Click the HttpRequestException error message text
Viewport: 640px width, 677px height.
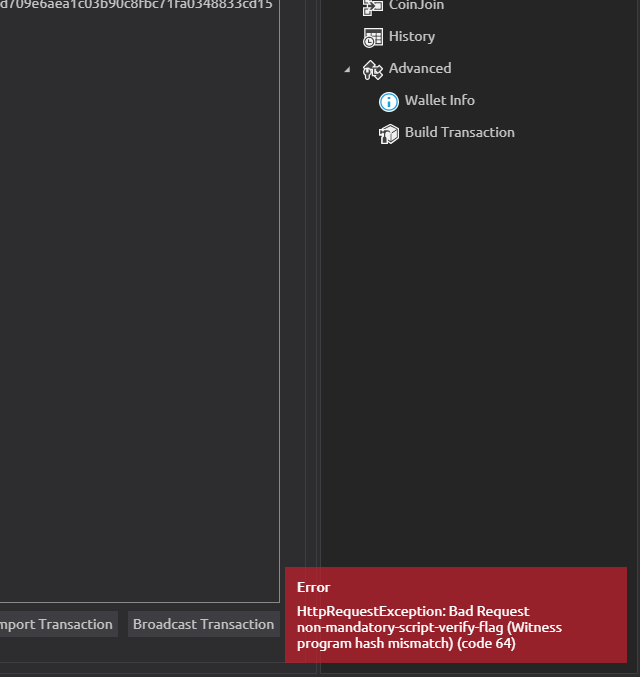pos(429,627)
